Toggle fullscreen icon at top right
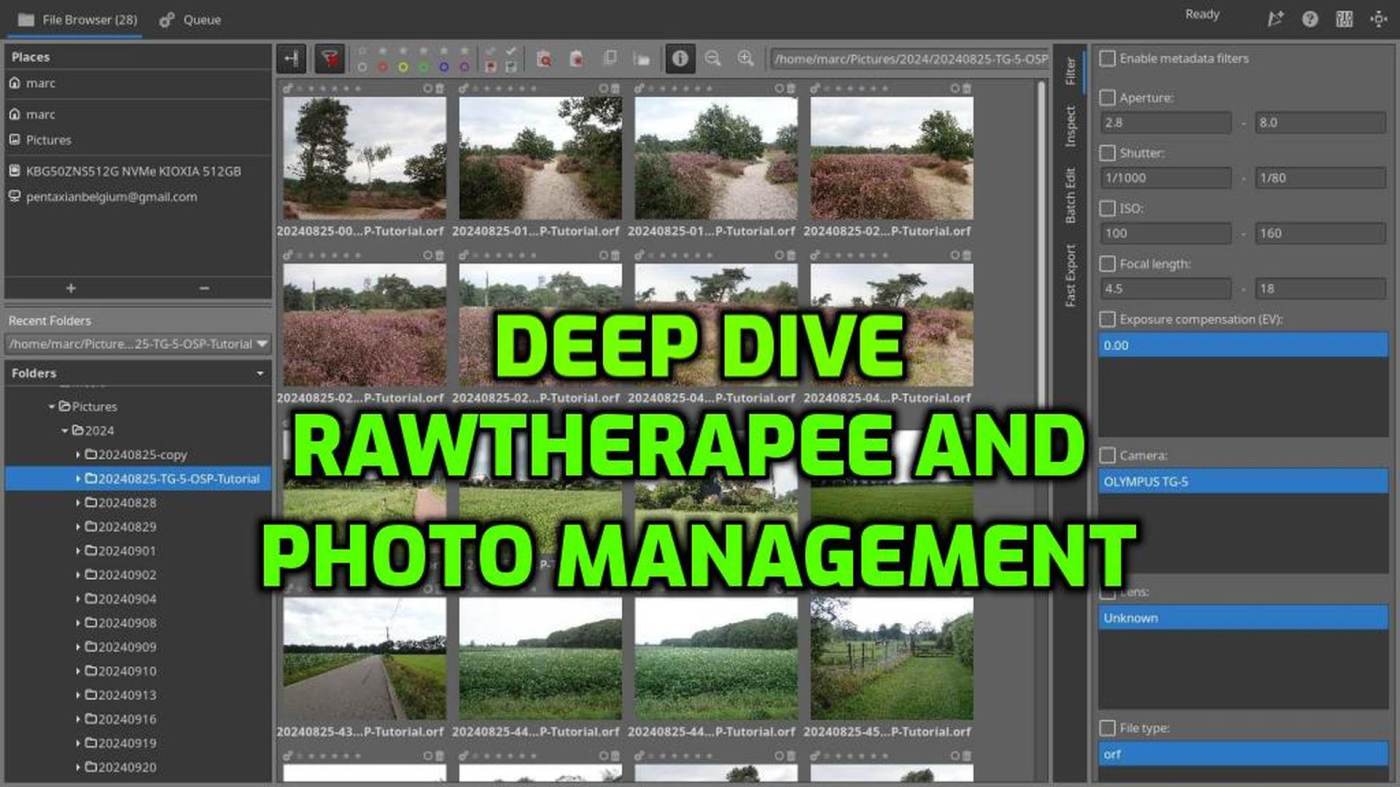 (x=1379, y=19)
